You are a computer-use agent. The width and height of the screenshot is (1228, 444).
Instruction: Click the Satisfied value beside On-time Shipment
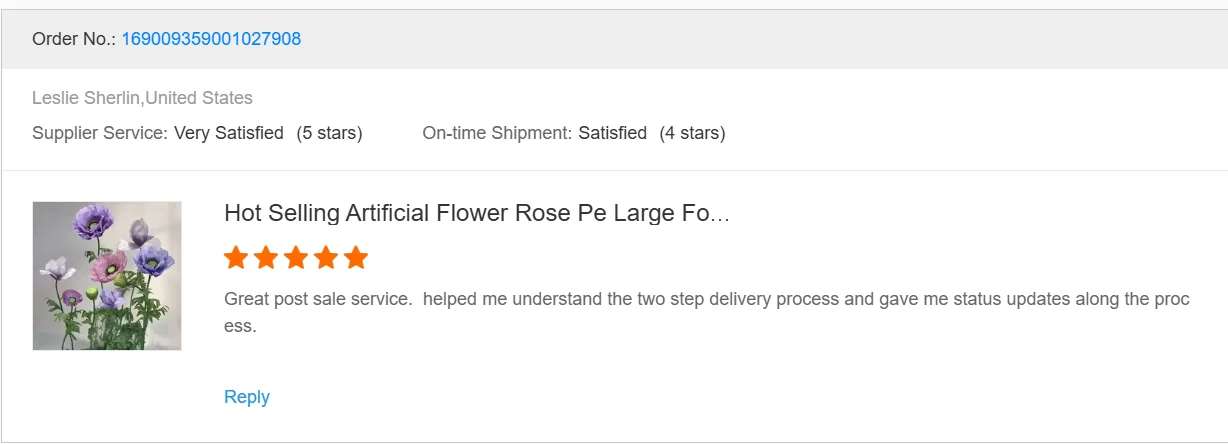click(612, 133)
